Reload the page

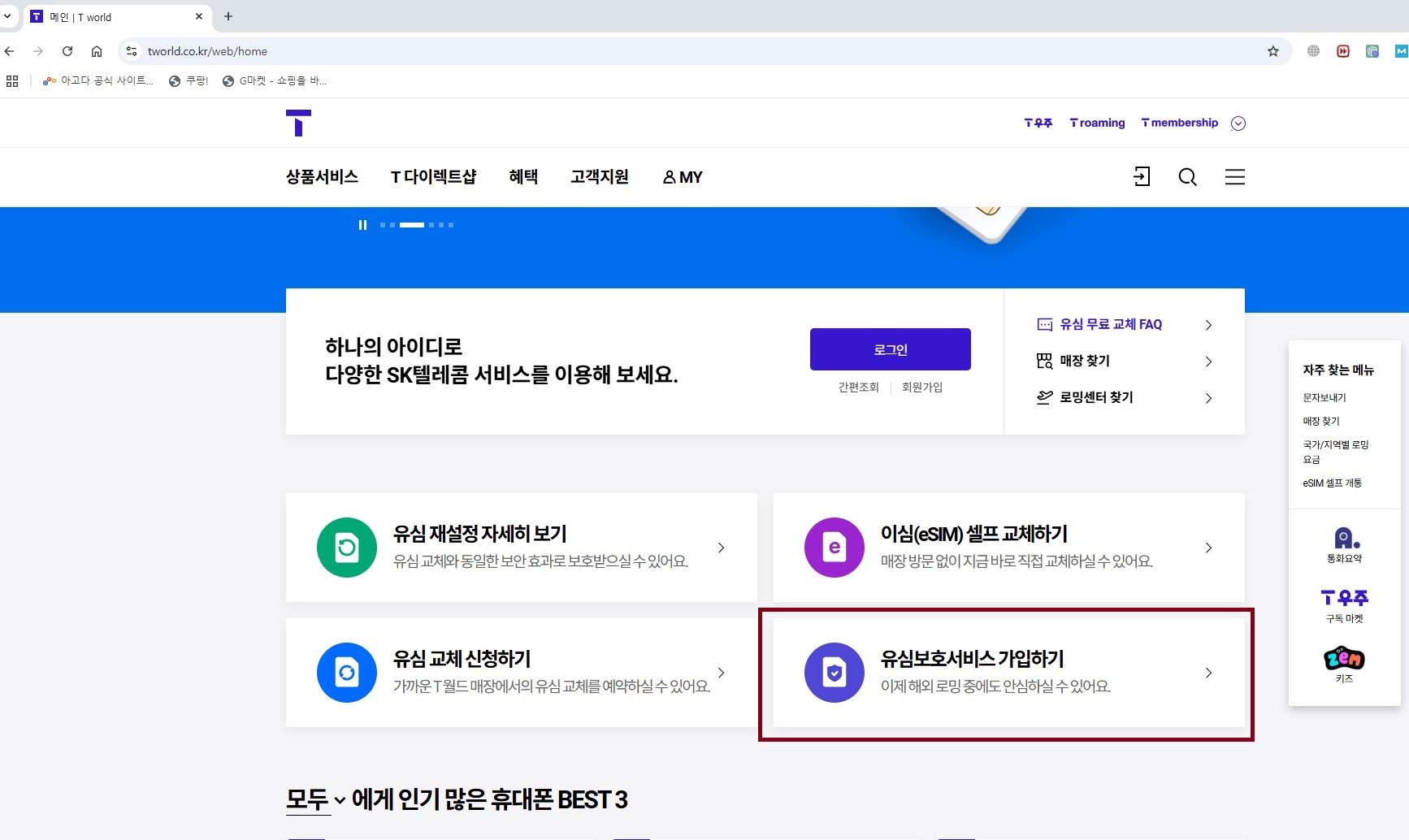tap(67, 51)
